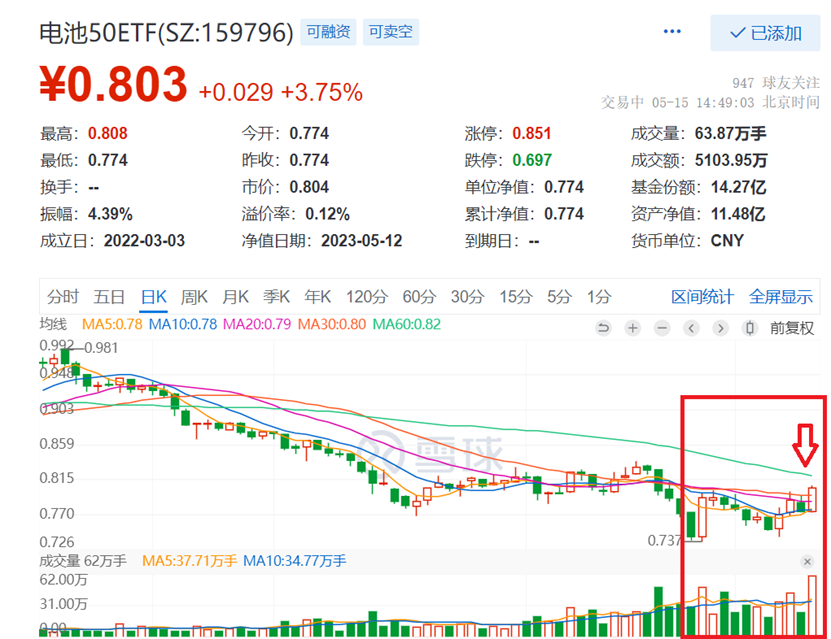Select the 季K chart tab
This screenshot has height=639, width=831.
click(x=277, y=297)
